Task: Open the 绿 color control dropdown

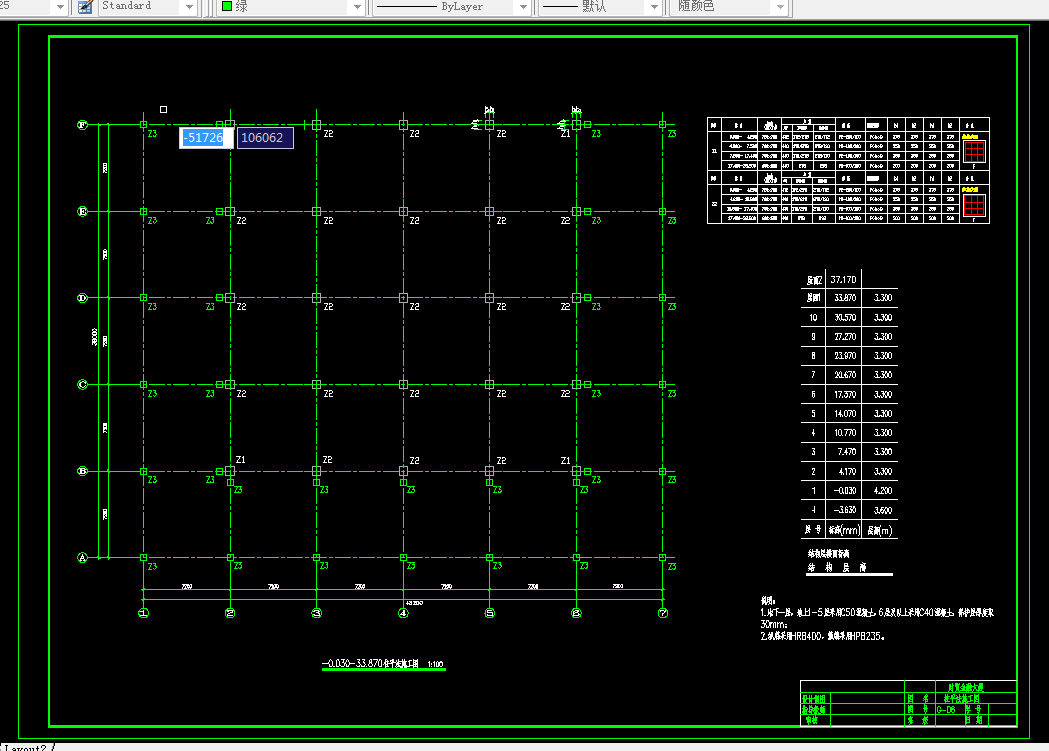Action: [x=357, y=7]
